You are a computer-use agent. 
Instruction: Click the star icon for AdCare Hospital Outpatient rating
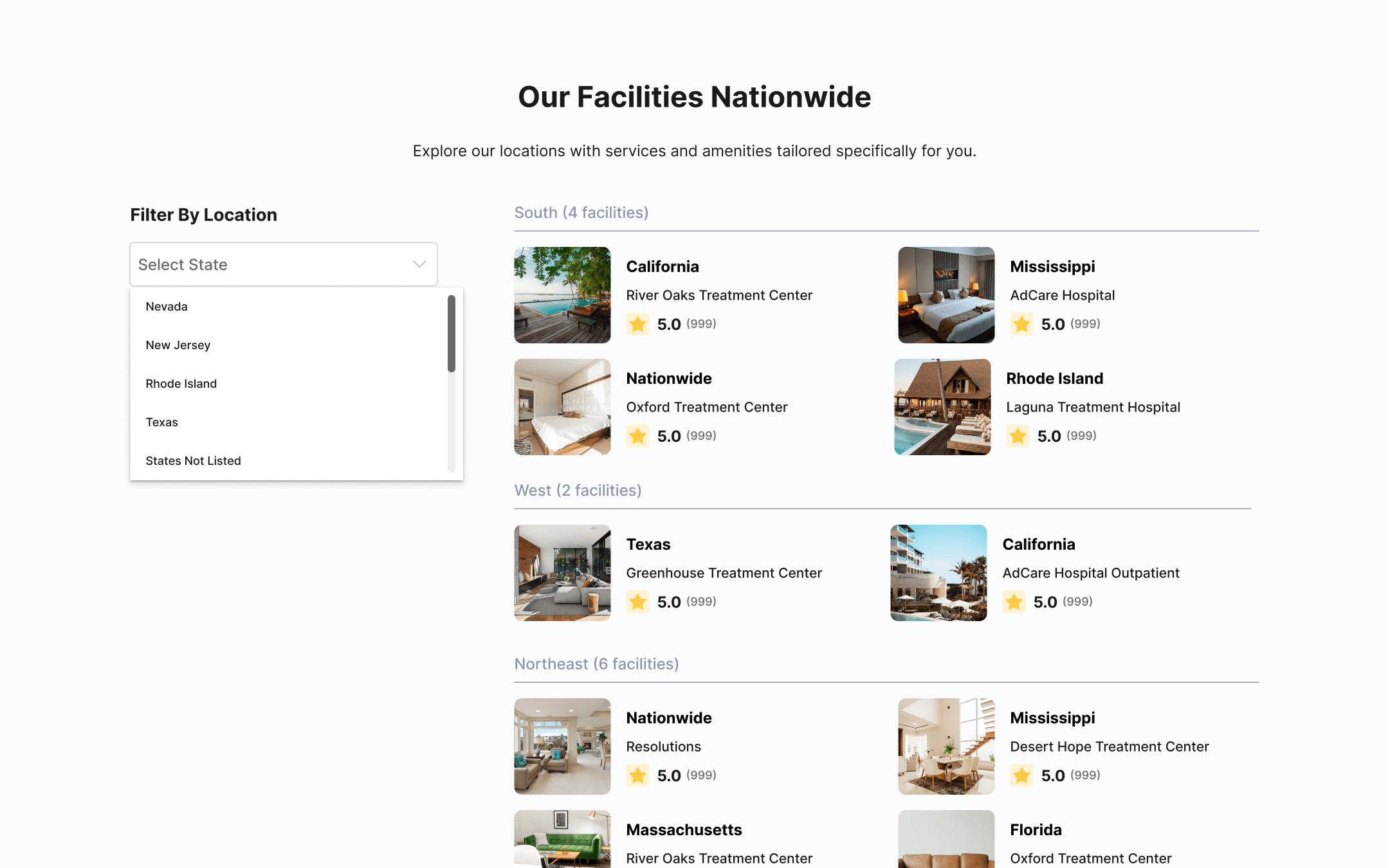click(x=1014, y=602)
